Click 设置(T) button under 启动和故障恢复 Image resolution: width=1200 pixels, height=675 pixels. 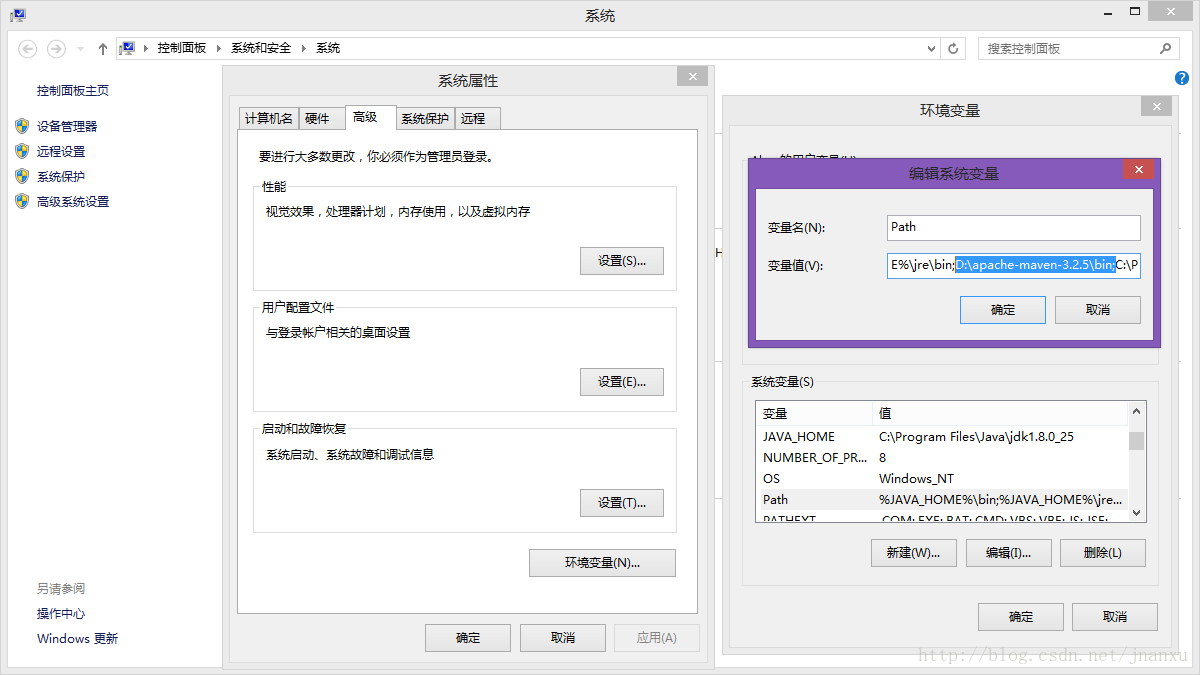pos(622,503)
